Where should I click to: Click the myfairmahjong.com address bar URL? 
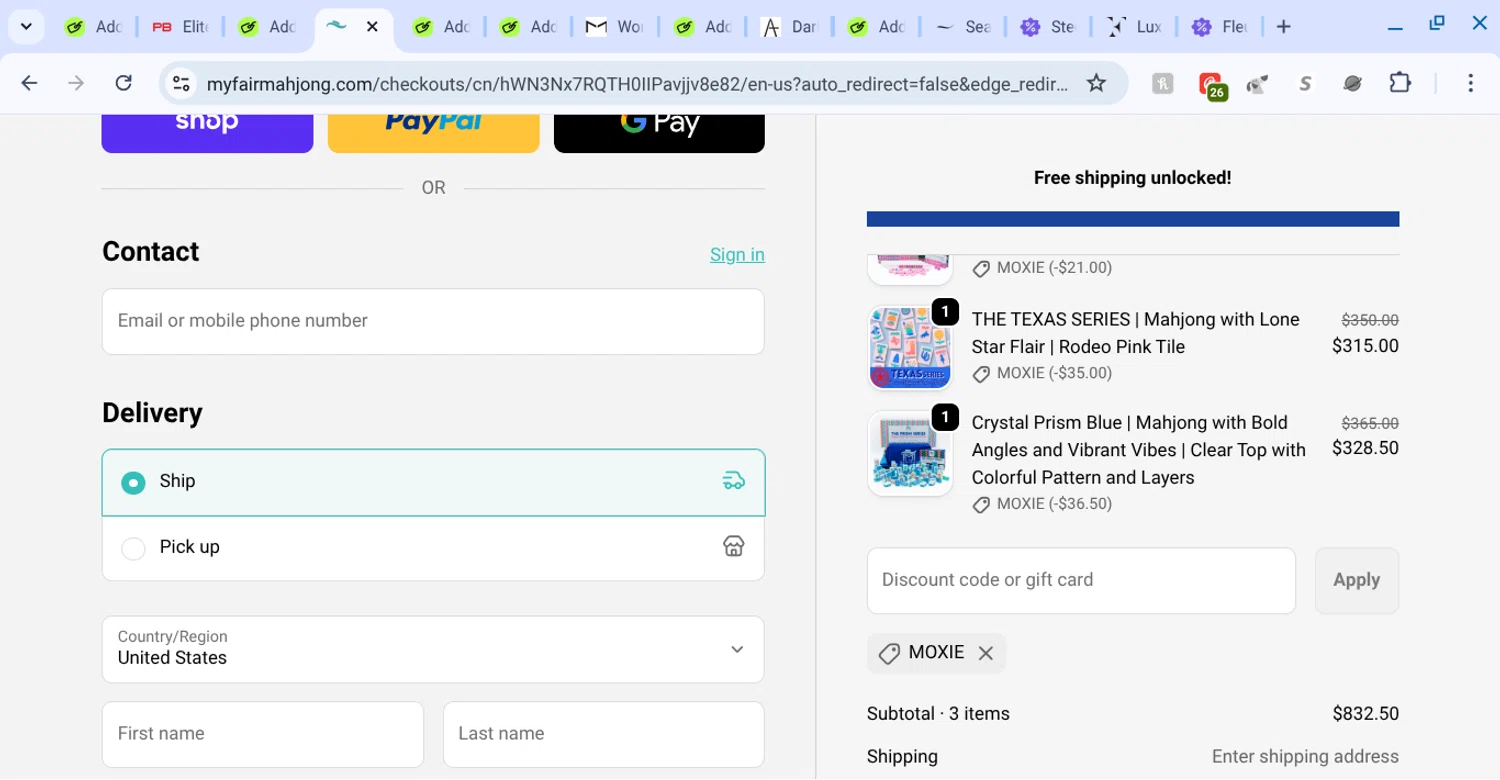coord(637,84)
